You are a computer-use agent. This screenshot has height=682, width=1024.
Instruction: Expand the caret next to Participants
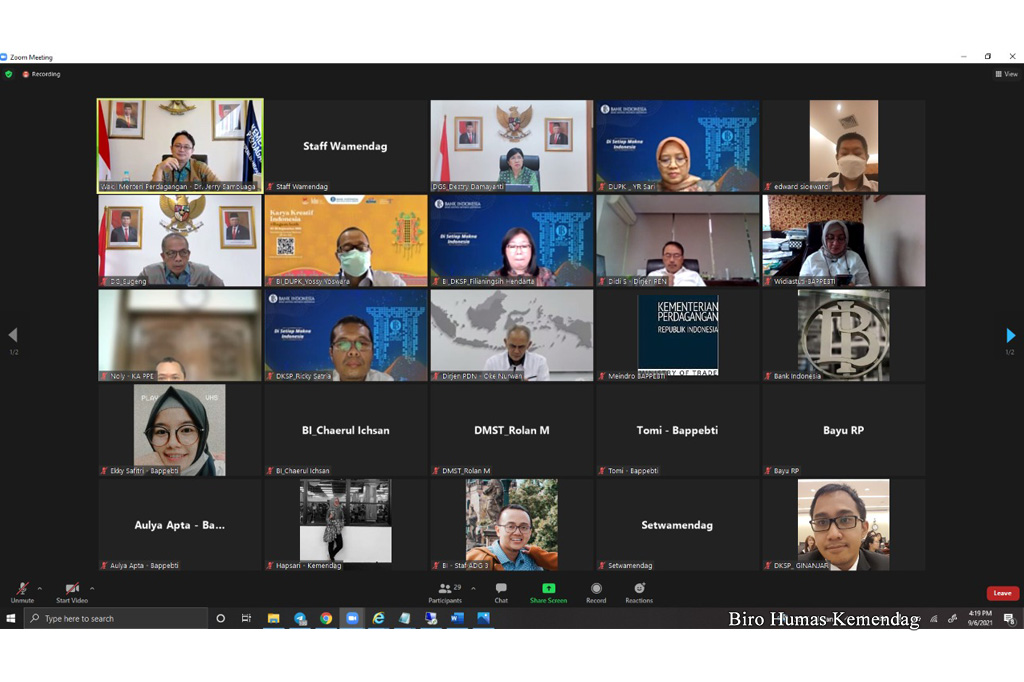coord(473,589)
